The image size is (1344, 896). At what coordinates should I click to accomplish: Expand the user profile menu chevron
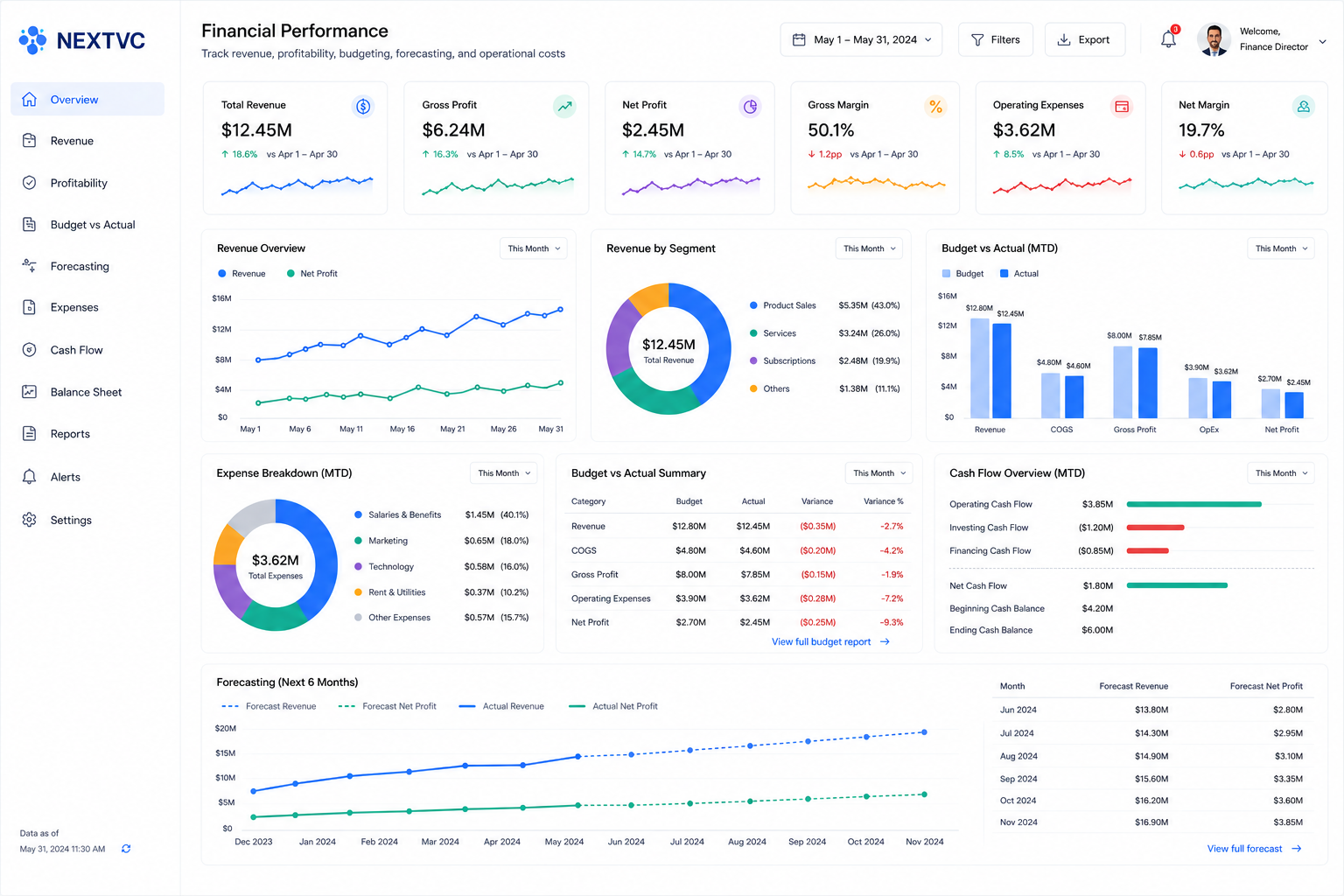coord(1322,41)
